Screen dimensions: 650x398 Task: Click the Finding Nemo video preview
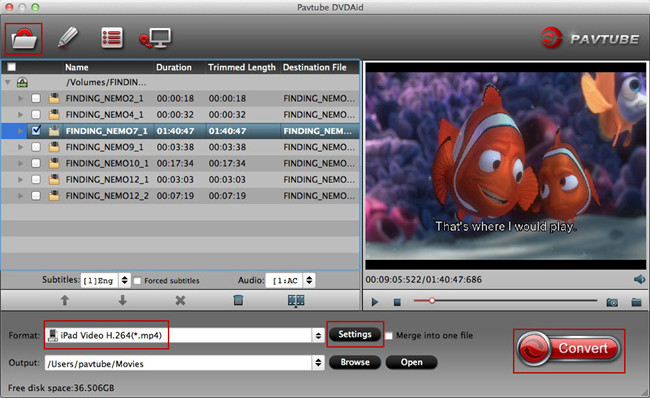pos(505,166)
